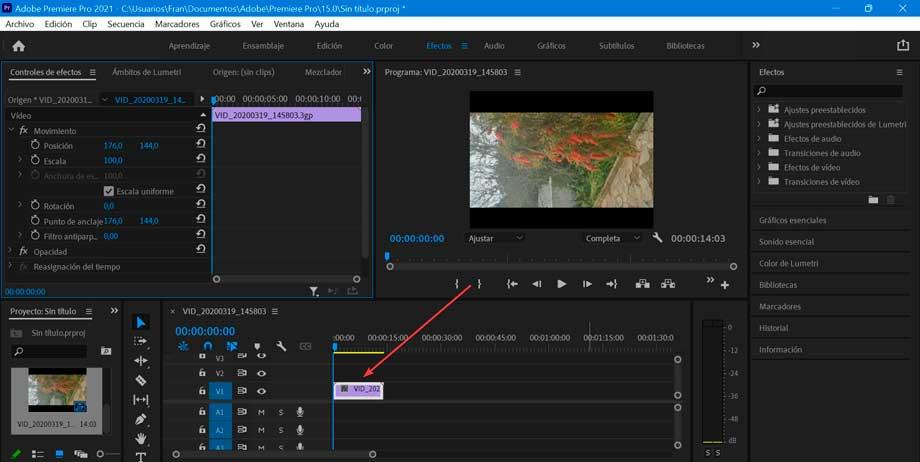Viewport: 920px width, 462px height.
Task: Select the Razor tool
Action: click(141, 380)
